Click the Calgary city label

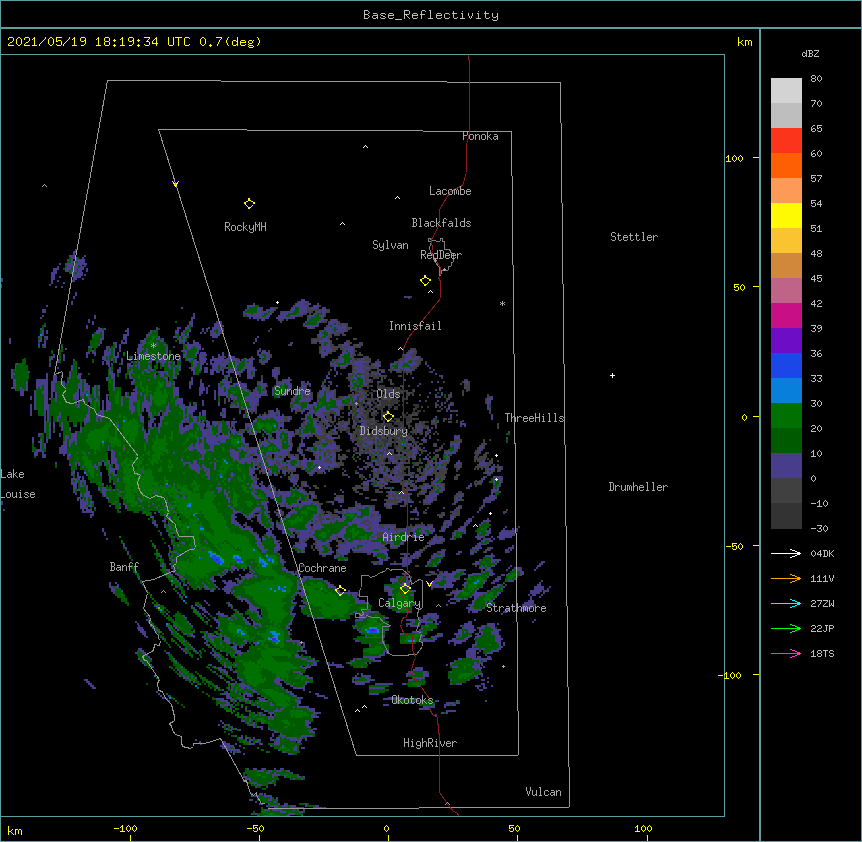point(400,603)
